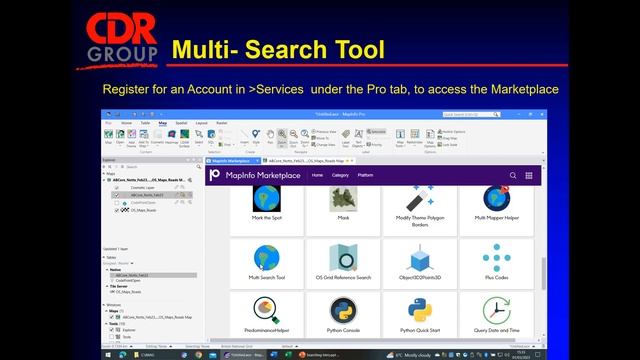Toggle the highlighted ABCore_Notts layer checkbox

pos(117,195)
